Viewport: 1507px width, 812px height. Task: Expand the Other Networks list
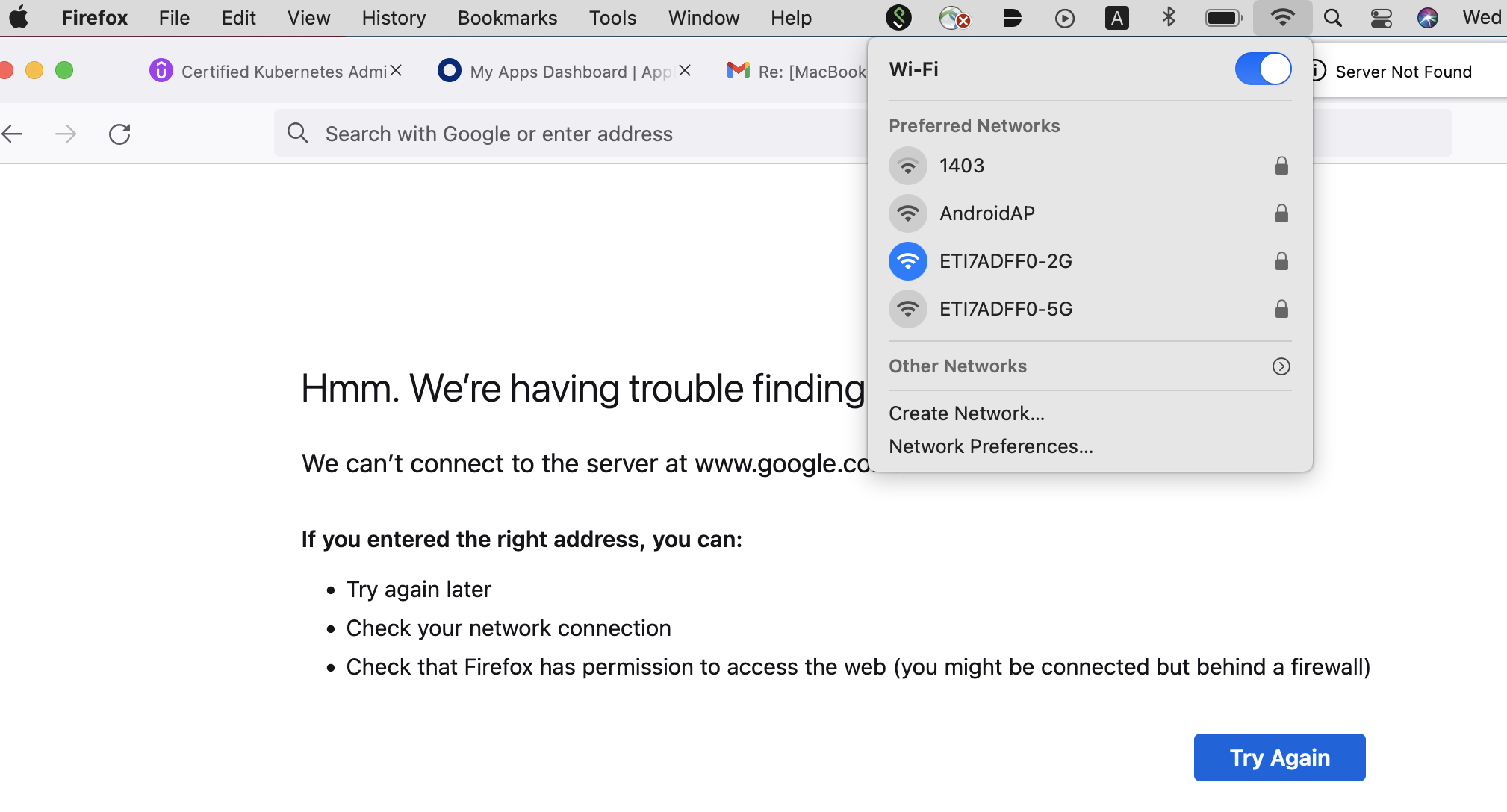click(x=1281, y=366)
